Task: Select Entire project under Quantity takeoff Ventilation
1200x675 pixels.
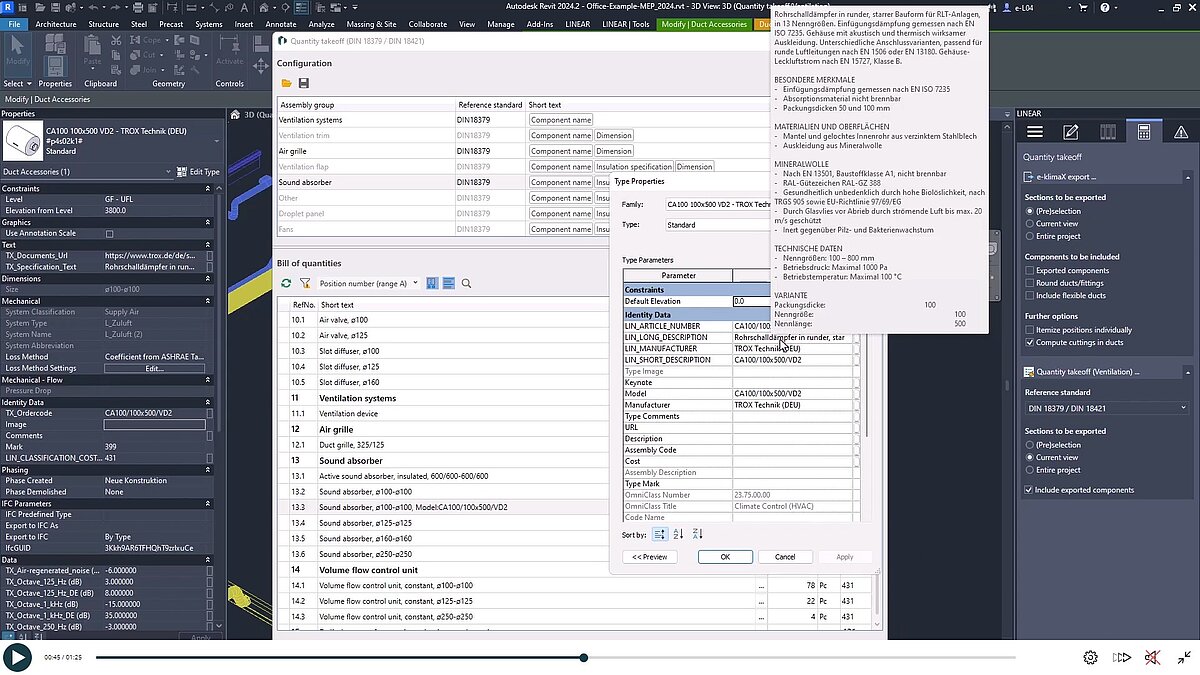Action: coord(1029,470)
